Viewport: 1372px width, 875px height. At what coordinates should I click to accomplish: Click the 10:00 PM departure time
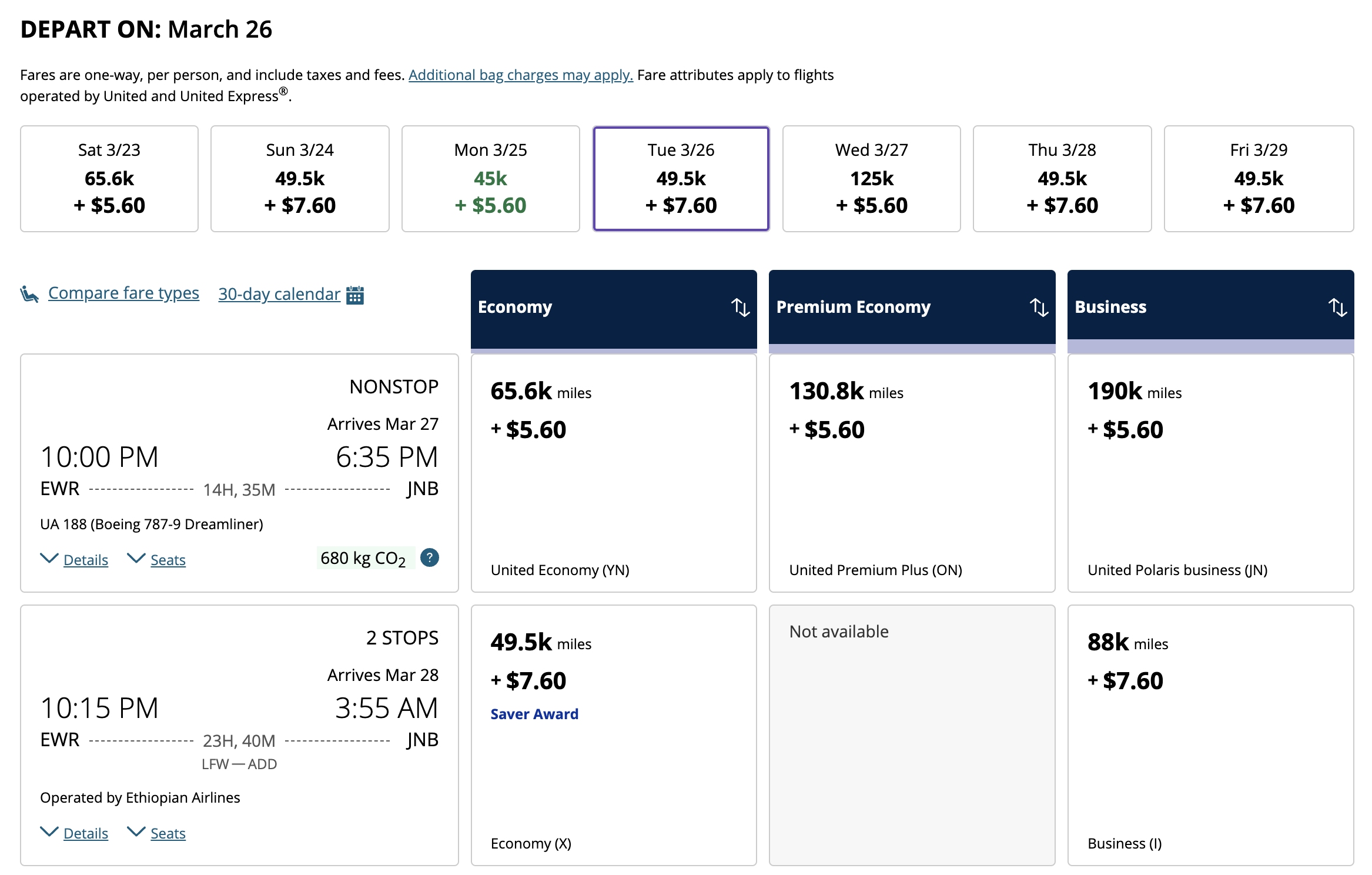[99, 457]
